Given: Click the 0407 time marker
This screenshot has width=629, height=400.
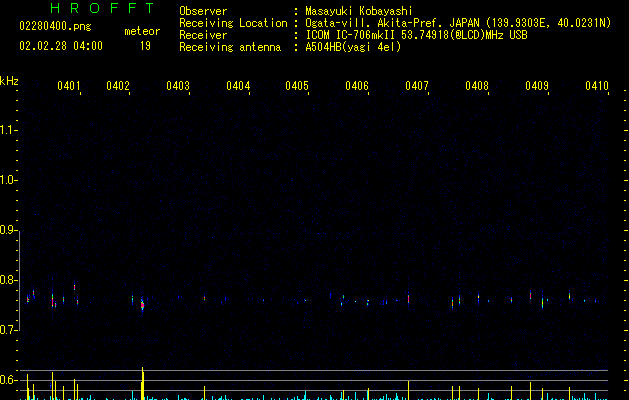Looking at the screenshot, I should click(x=417, y=86).
